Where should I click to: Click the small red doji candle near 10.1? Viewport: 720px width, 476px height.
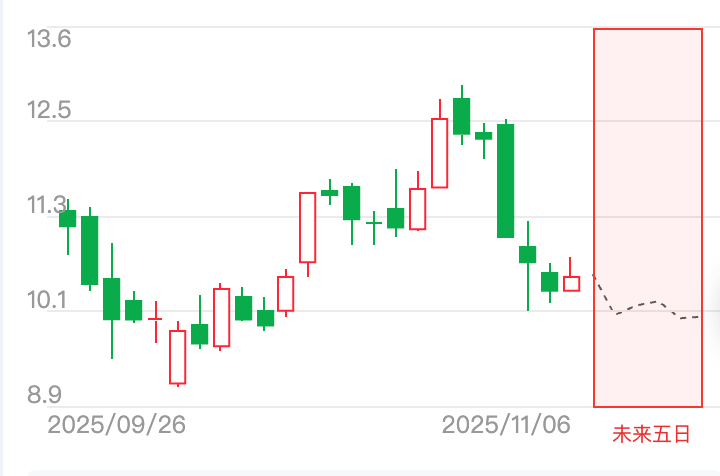point(155,319)
